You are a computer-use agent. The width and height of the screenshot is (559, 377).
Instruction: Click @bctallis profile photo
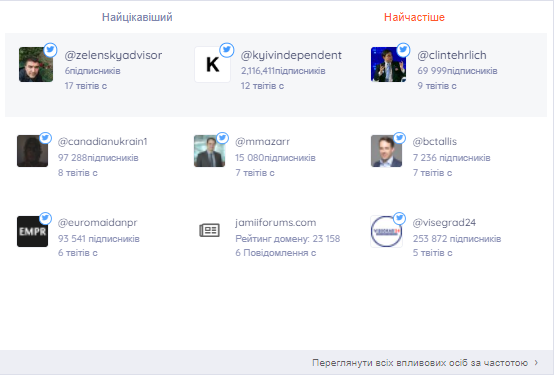(x=386, y=151)
